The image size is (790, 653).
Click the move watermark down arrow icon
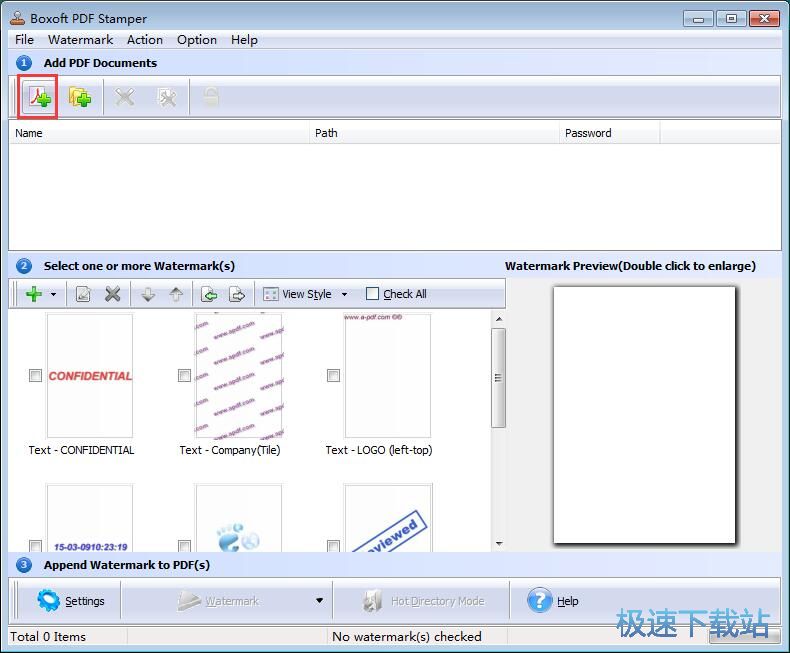pyautogui.click(x=148, y=294)
